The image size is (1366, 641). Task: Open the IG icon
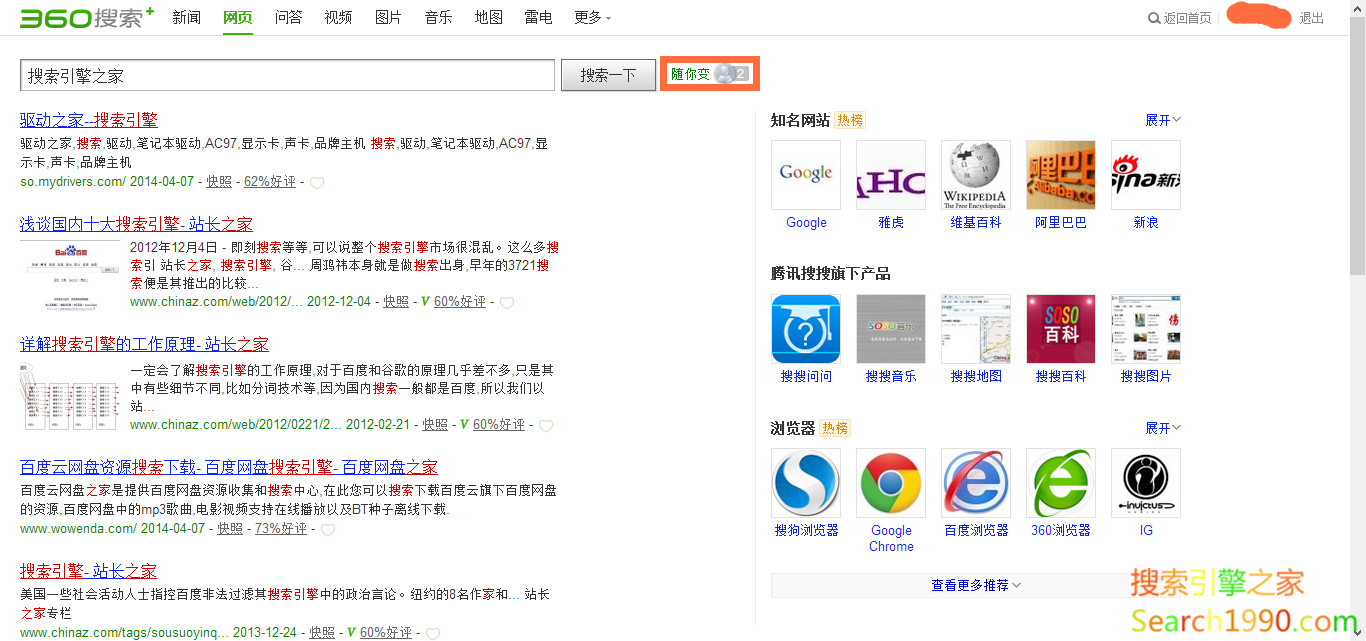[x=1146, y=483]
